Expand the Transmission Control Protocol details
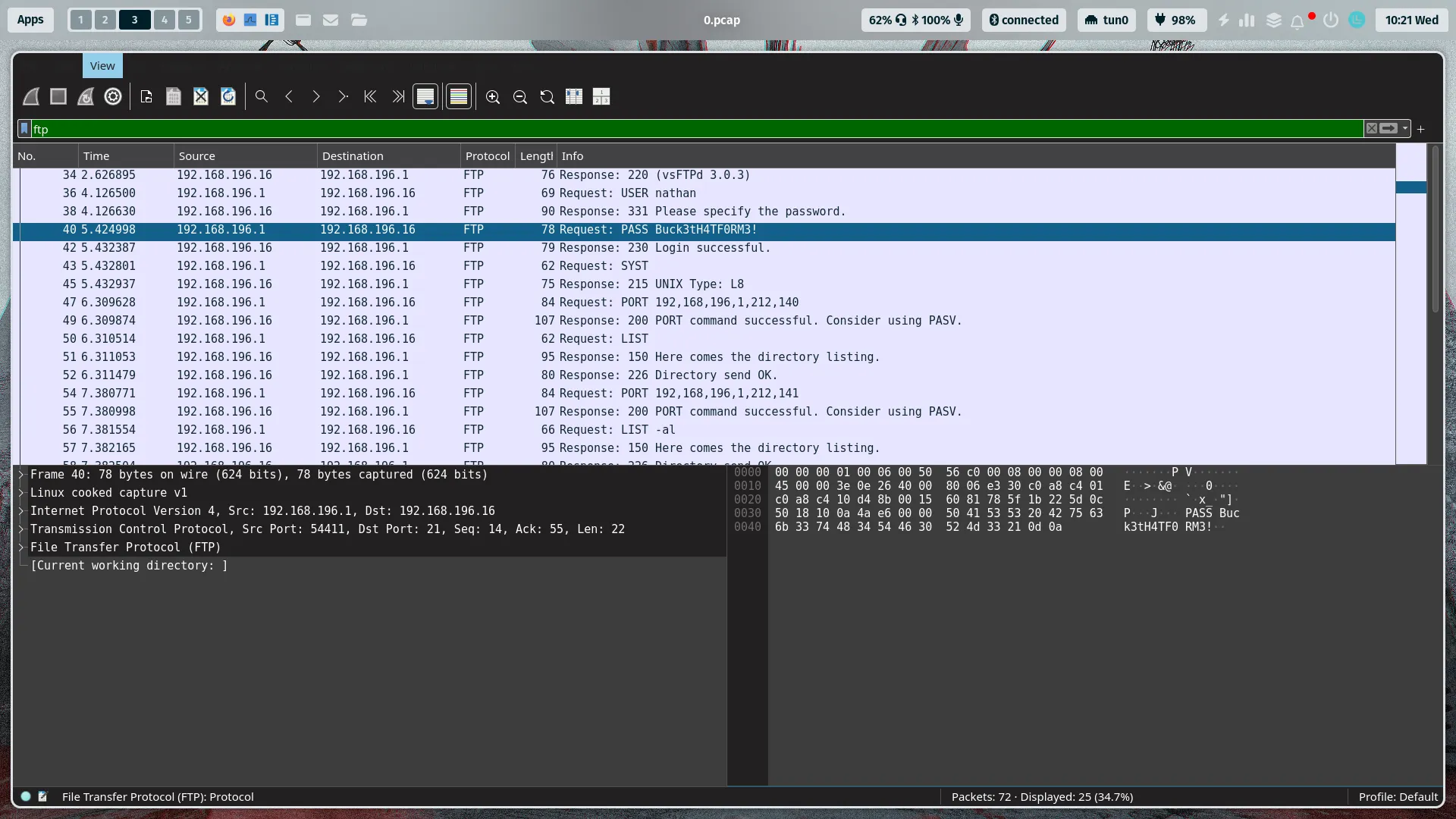 coord(21,529)
